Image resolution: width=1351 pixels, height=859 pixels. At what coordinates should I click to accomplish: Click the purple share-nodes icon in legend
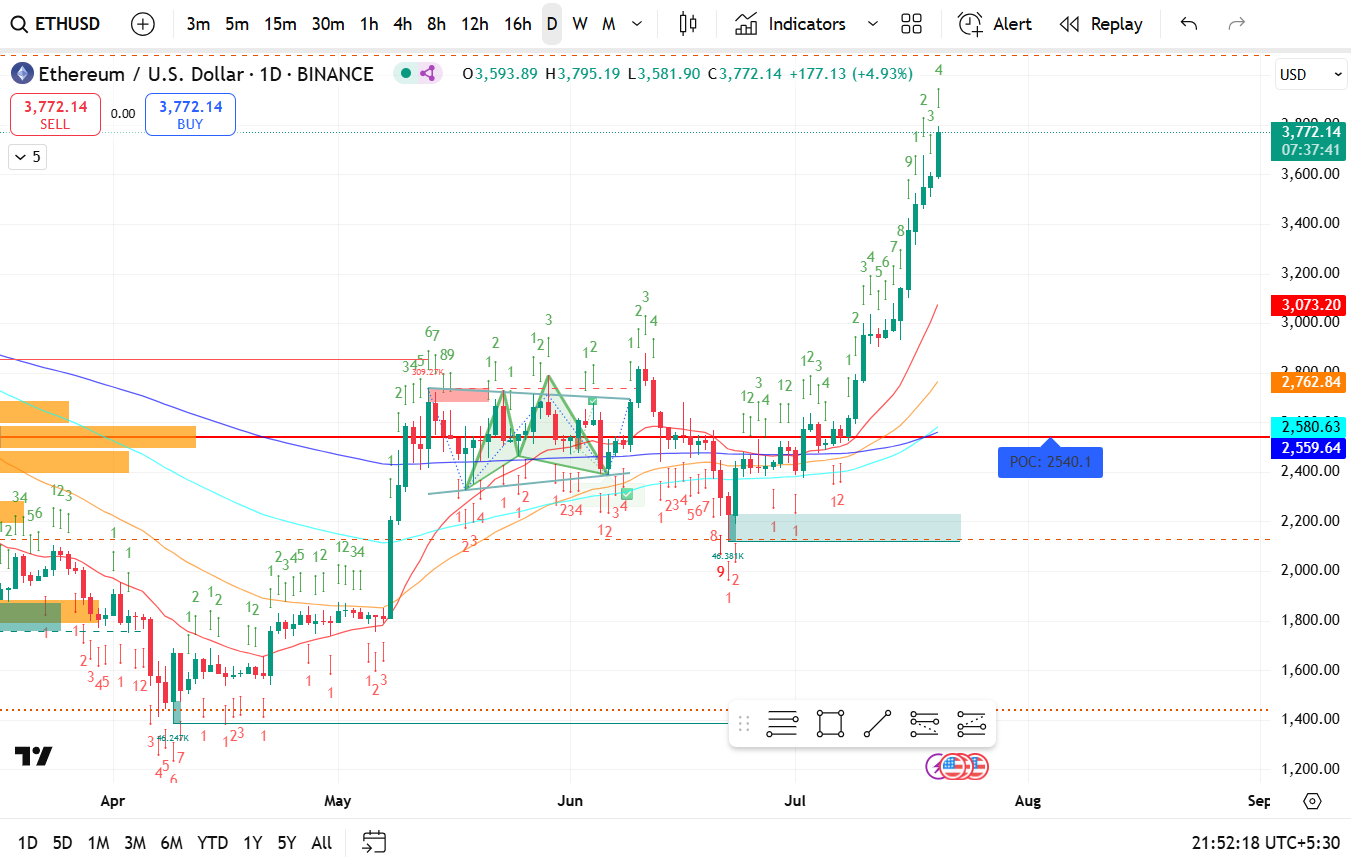coord(428,73)
